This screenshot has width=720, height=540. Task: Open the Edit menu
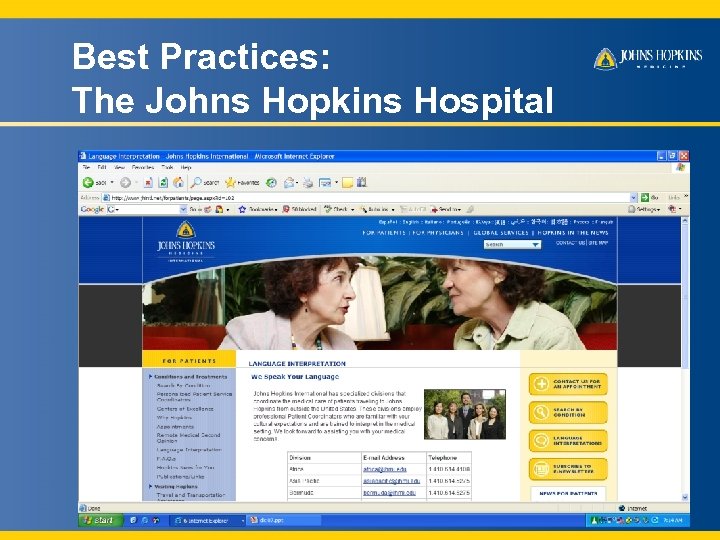[x=102, y=168]
